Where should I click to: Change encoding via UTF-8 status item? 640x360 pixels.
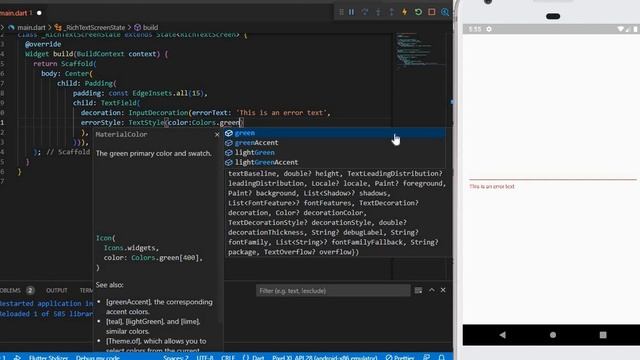pos(205,357)
